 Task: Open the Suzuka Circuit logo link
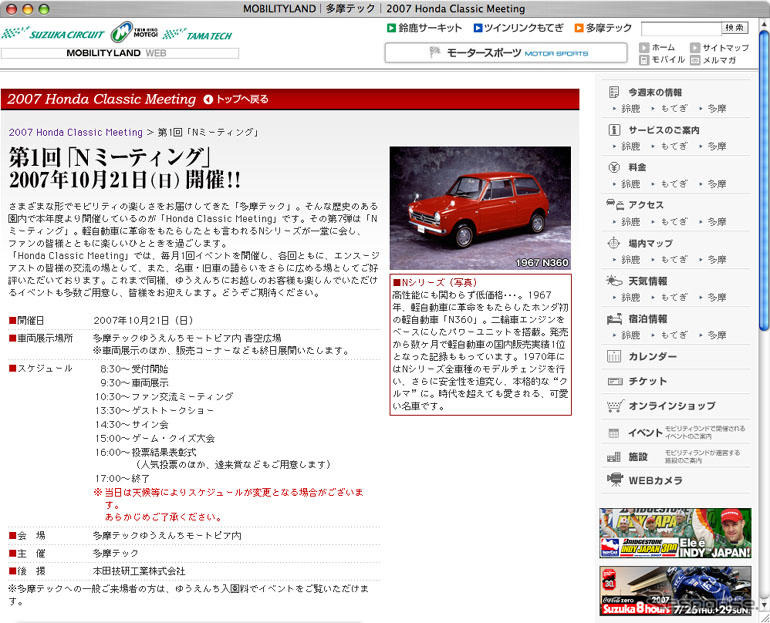(x=53, y=34)
